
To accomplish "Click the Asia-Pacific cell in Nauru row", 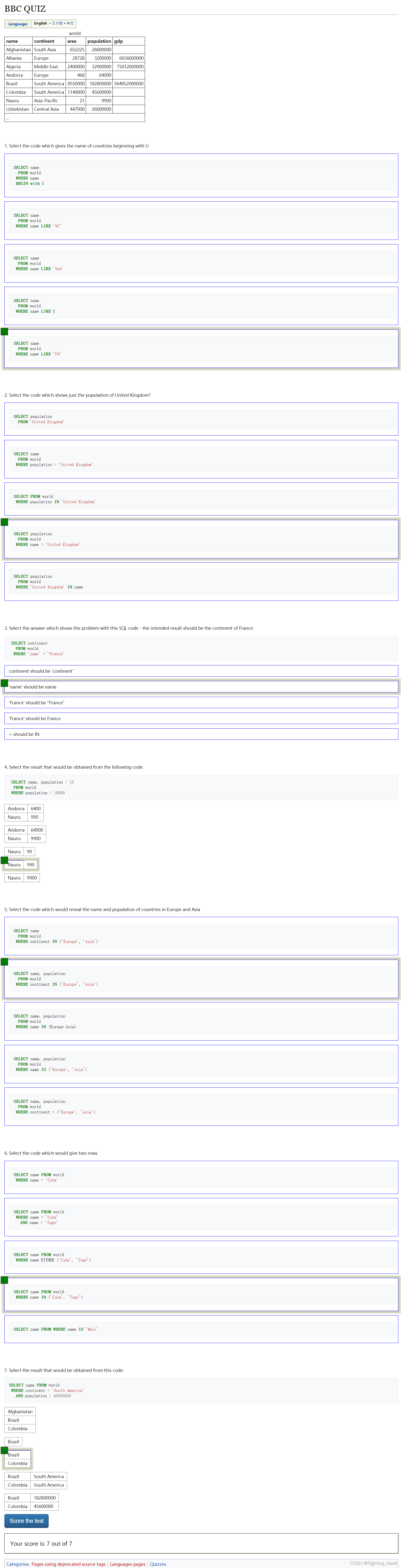I will [49, 100].
